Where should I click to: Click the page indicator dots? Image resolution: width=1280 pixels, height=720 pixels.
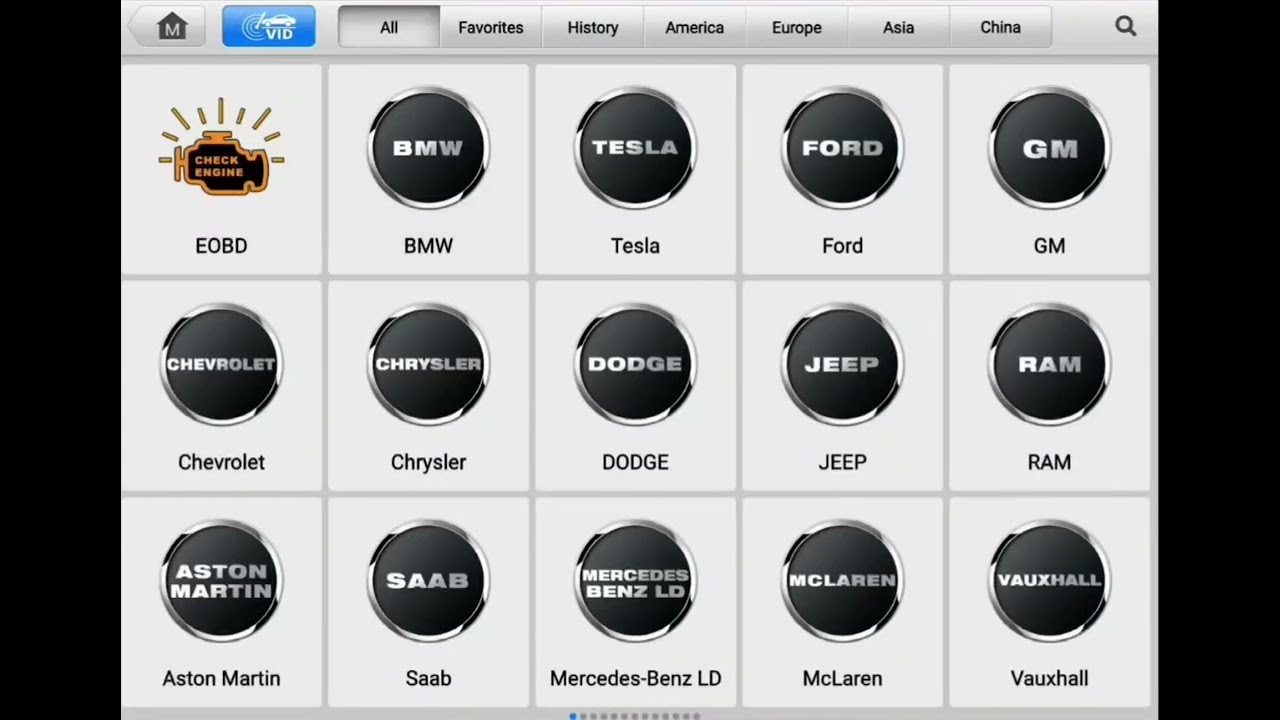[x=635, y=716]
